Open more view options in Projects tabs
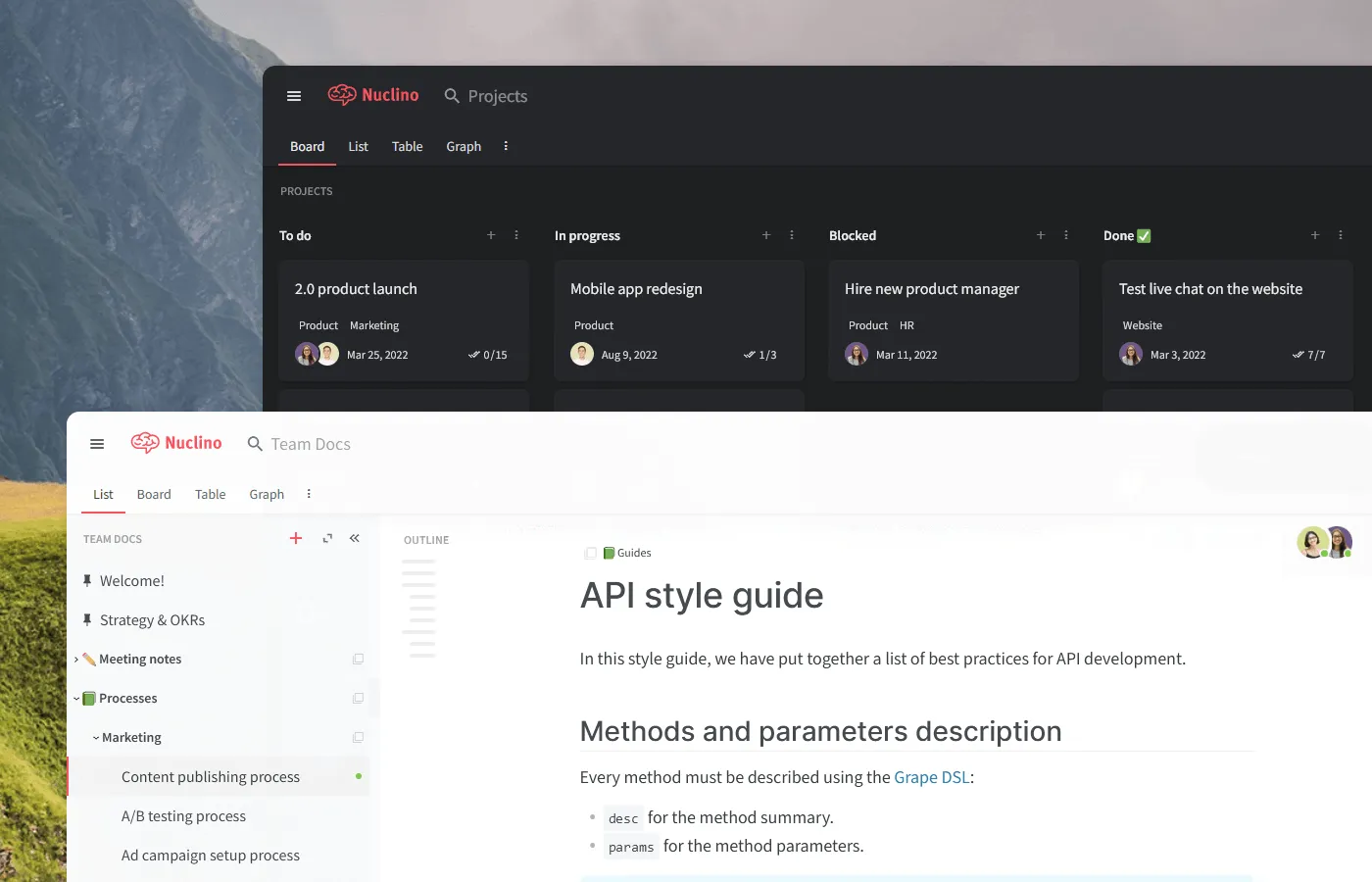1372x882 pixels. pyautogui.click(x=506, y=146)
